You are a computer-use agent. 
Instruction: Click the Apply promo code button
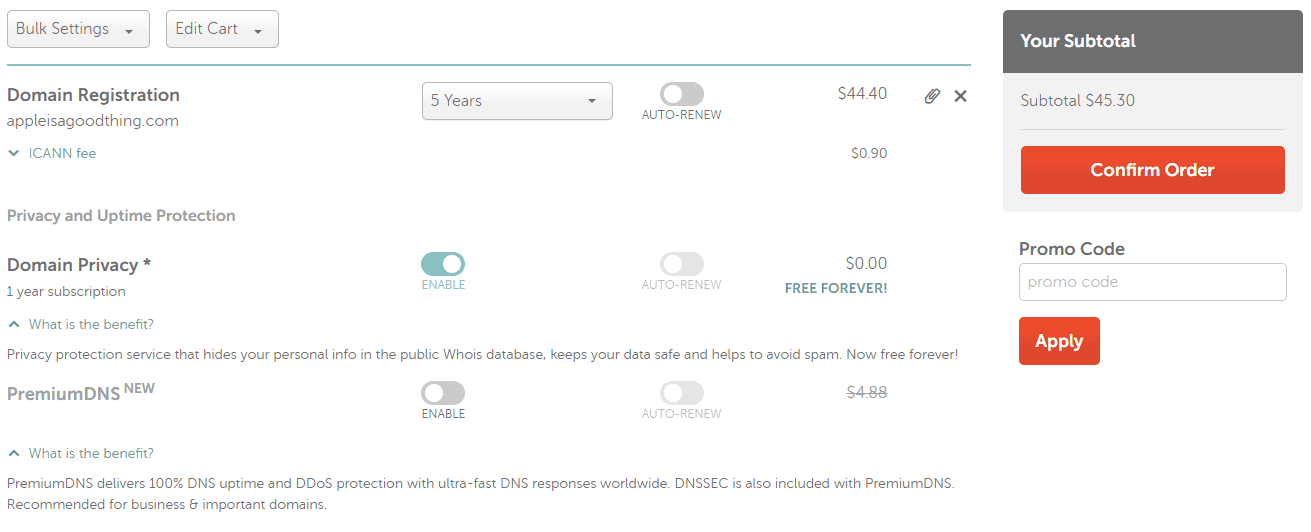point(1059,341)
